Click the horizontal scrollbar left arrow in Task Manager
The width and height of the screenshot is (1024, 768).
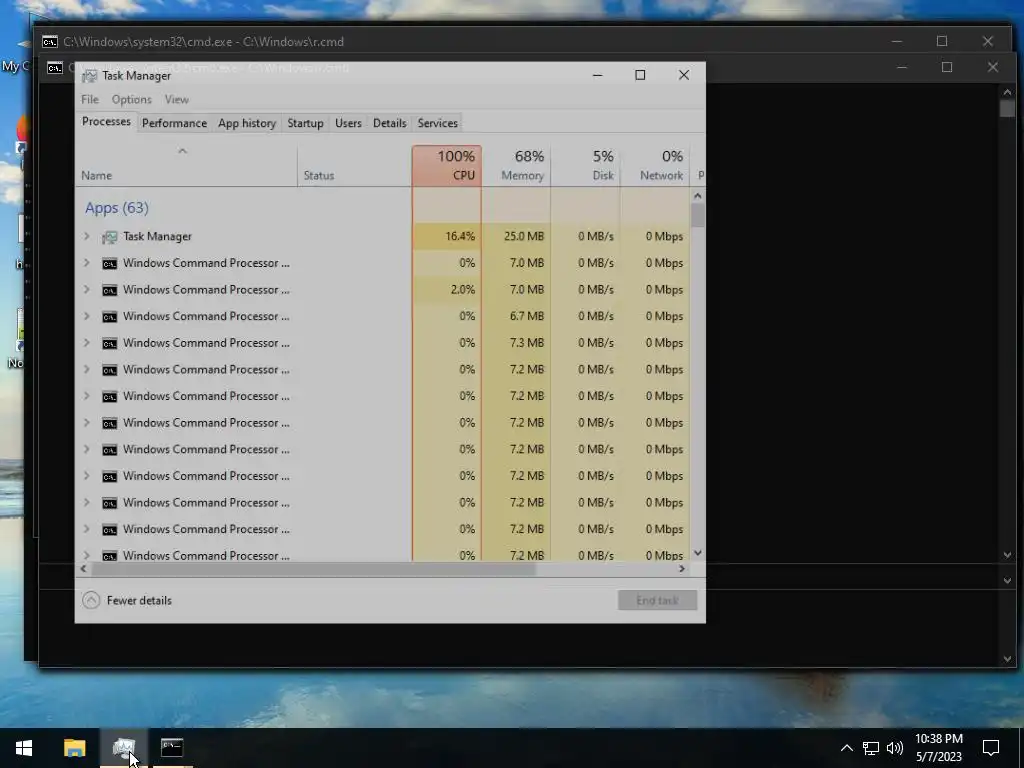click(x=83, y=569)
